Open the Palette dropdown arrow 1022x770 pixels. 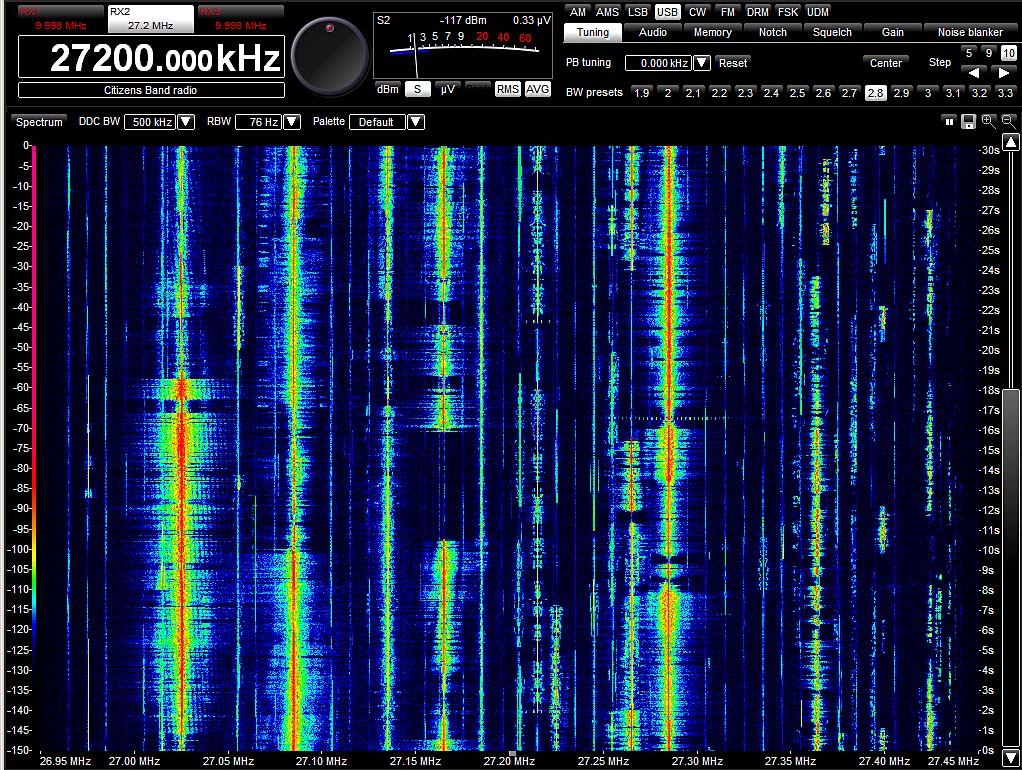416,121
